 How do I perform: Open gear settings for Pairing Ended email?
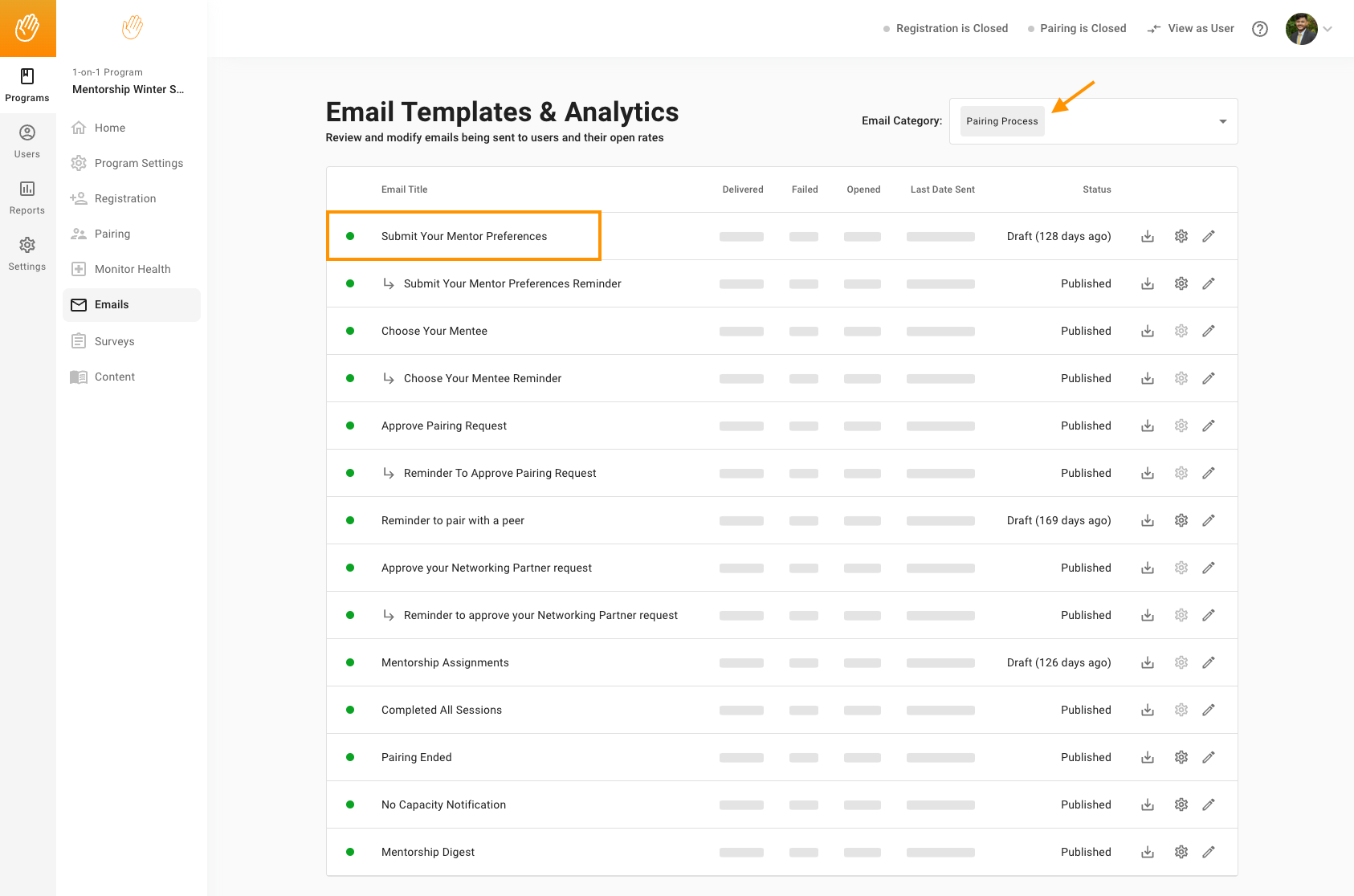click(x=1181, y=757)
